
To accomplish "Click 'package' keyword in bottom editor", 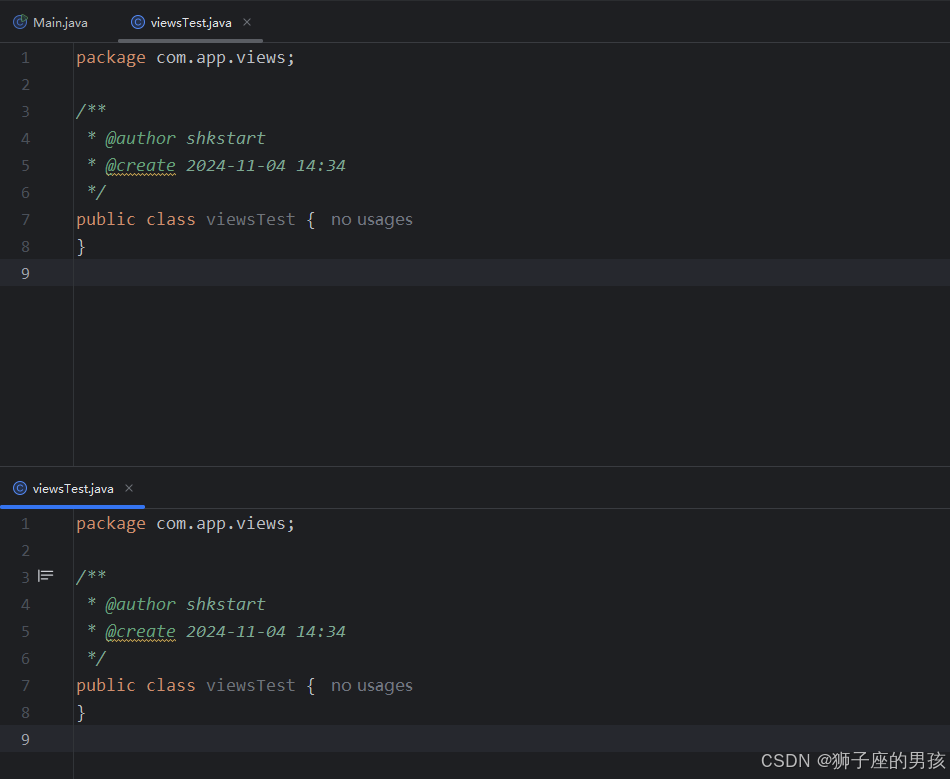I will point(111,523).
